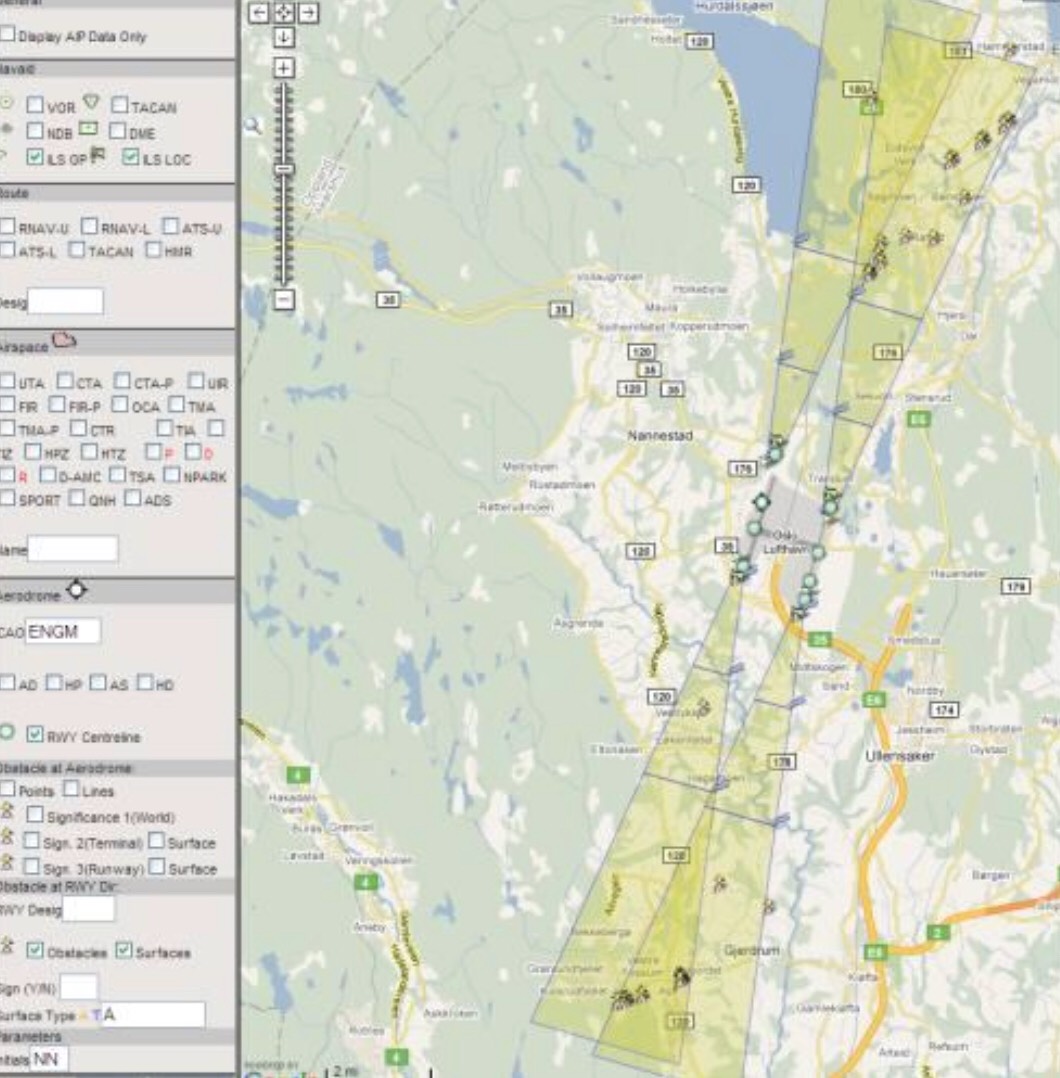Click the Nannestad label on the map

click(660, 435)
